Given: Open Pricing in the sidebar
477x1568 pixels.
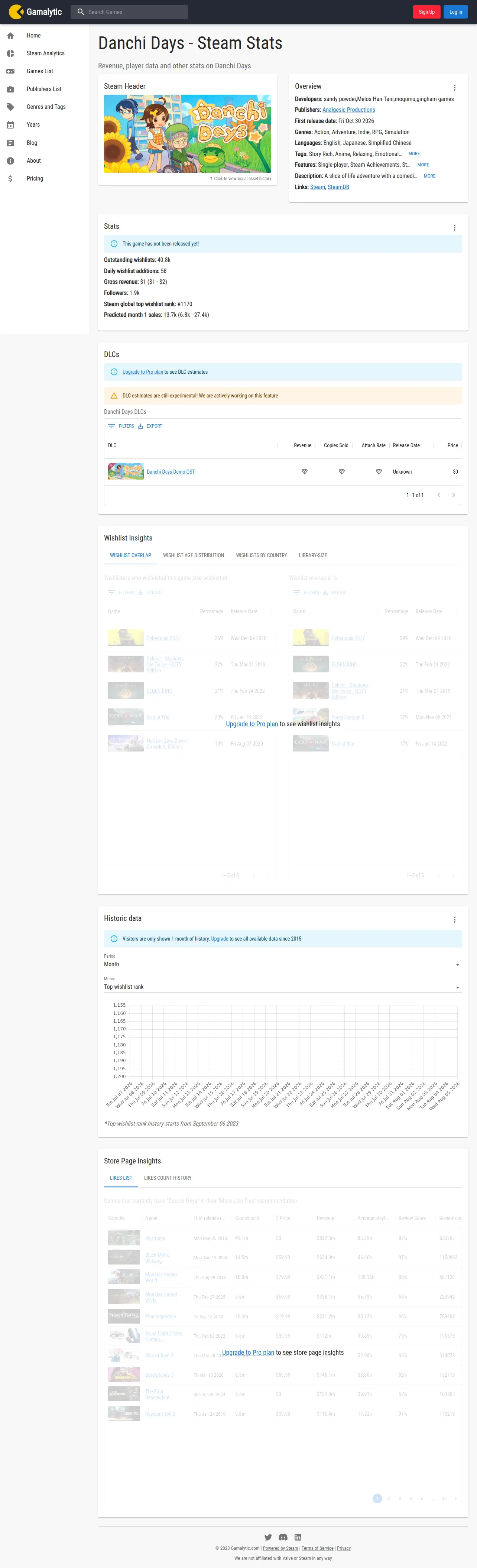Looking at the screenshot, I should coord(45,178).
